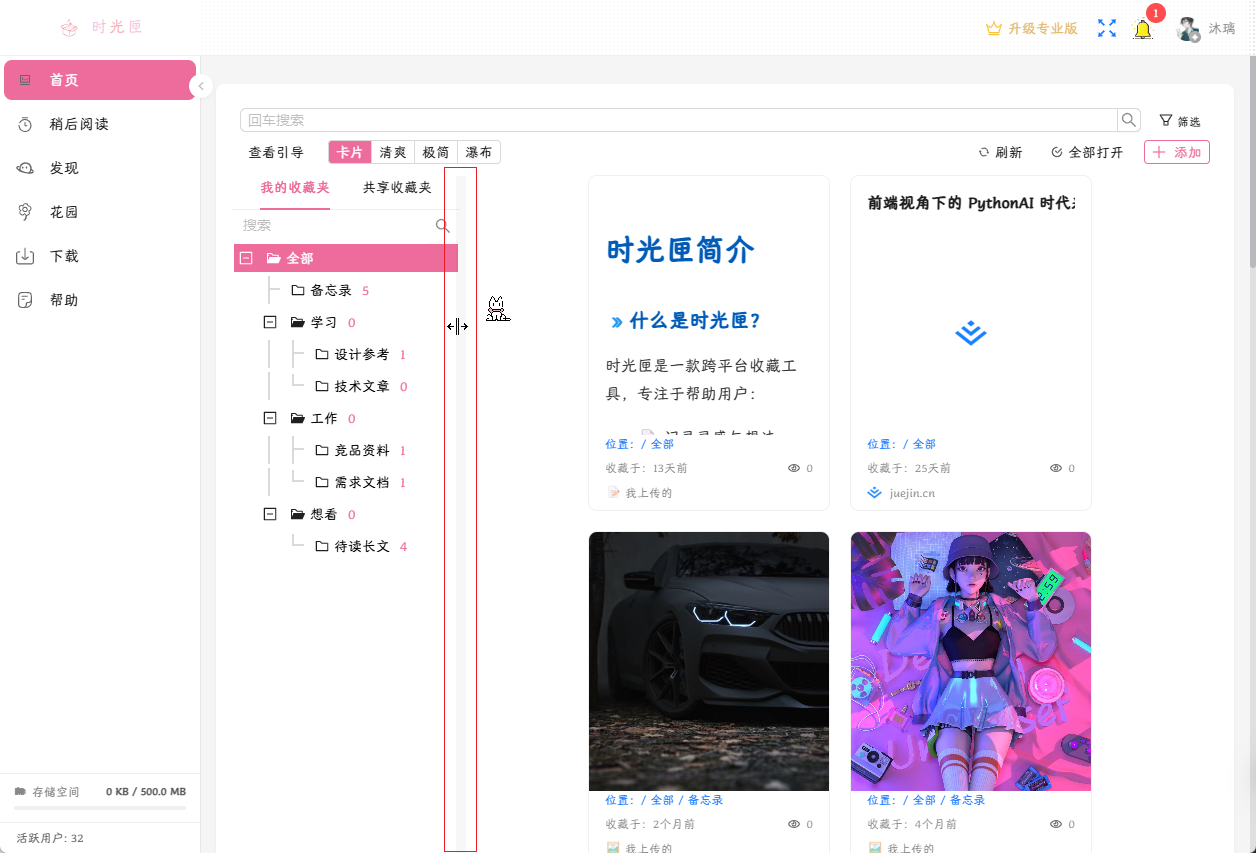
Task: Open the 沐瑞 user avatar
Action: pos(1188,28)
